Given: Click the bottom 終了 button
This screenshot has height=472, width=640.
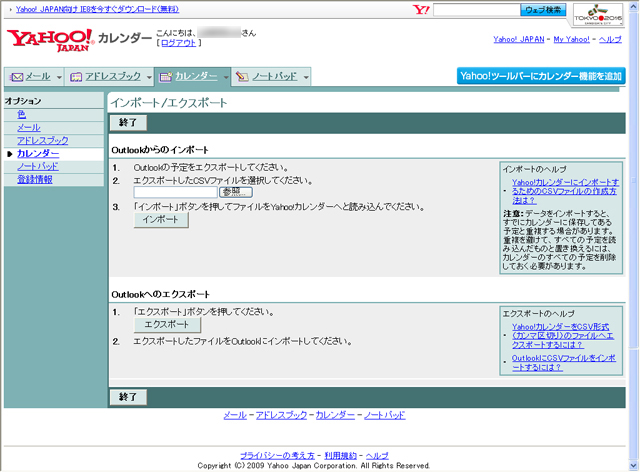Looking at the screenshot, I should [x=128, y=397].
